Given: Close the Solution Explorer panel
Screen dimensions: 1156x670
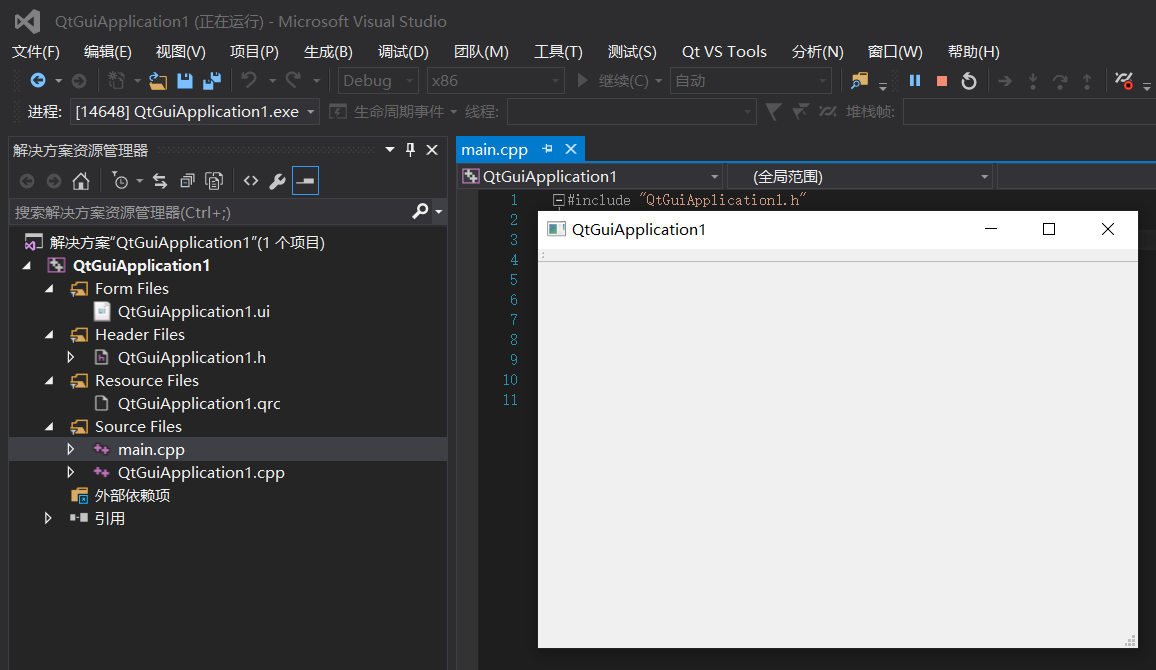Looking at the screenshot, I should click(432, 150).
